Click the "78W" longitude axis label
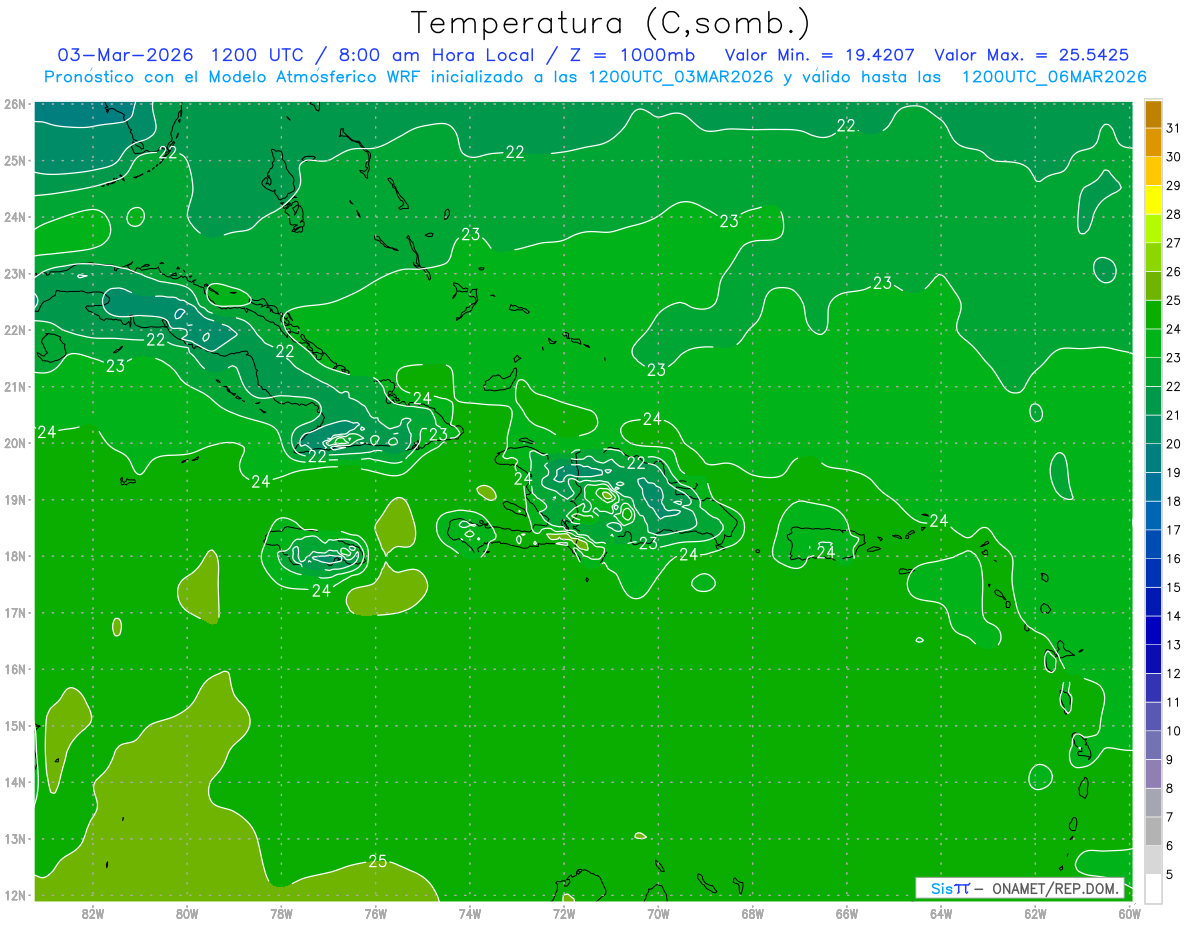The height and width of the screenshot is (927, 1200). (281, 912)
